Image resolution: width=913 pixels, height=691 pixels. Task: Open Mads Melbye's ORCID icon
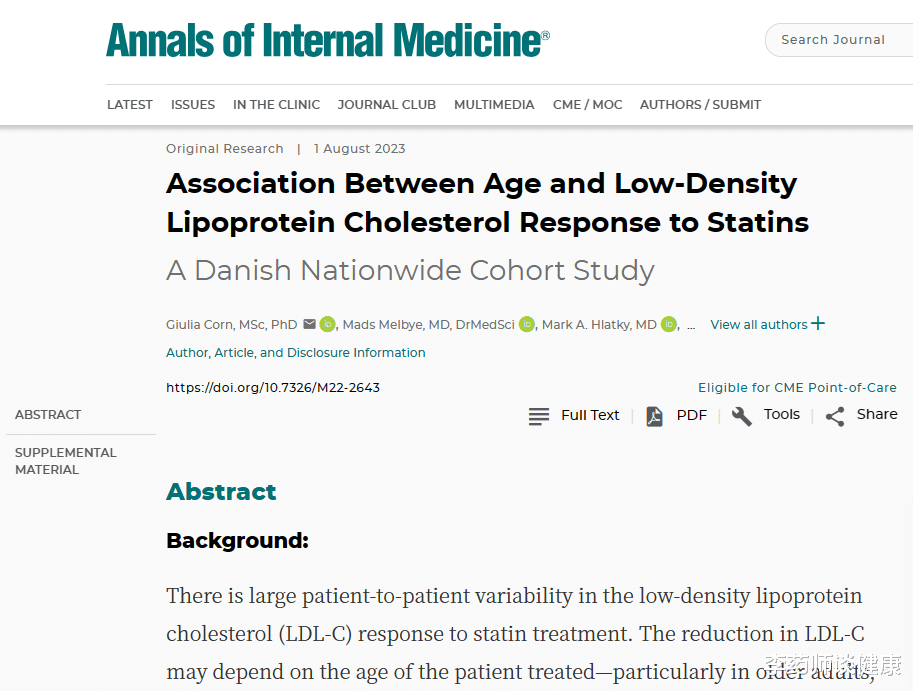[x=527, y=324]
